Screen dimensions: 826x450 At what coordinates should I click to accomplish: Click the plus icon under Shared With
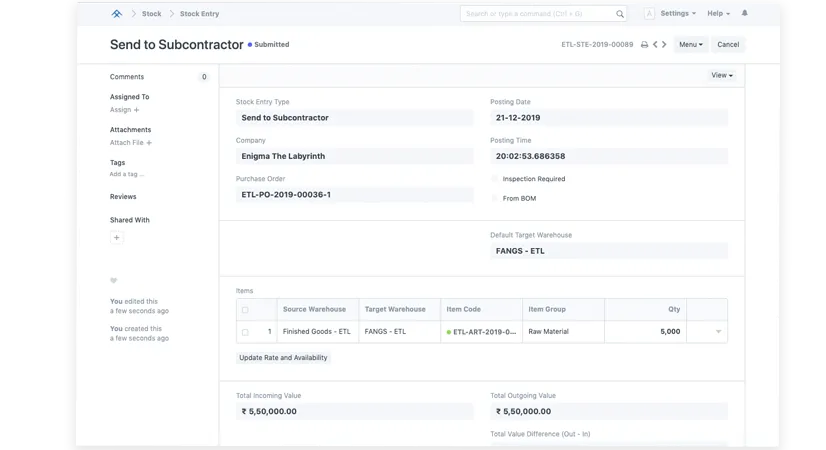116,238
